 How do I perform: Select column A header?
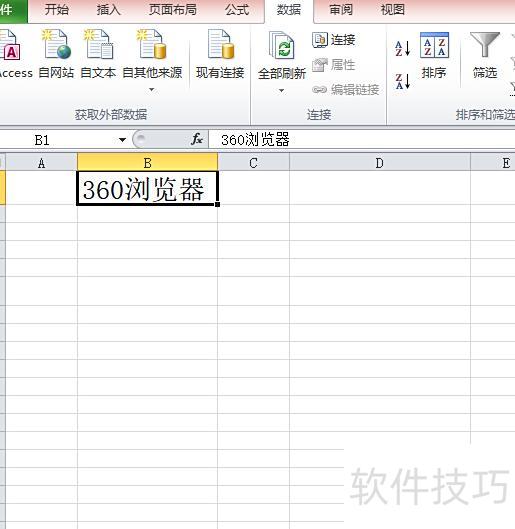(41, 163)
